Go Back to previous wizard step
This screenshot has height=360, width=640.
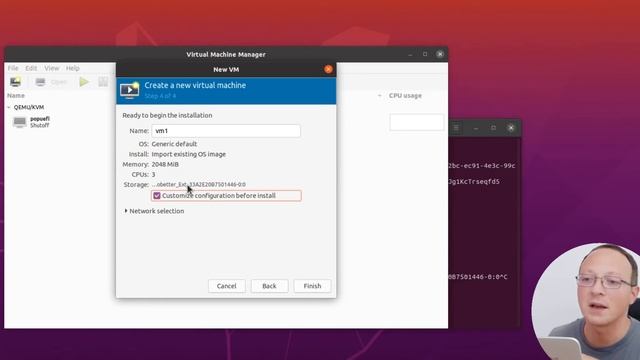269,286
